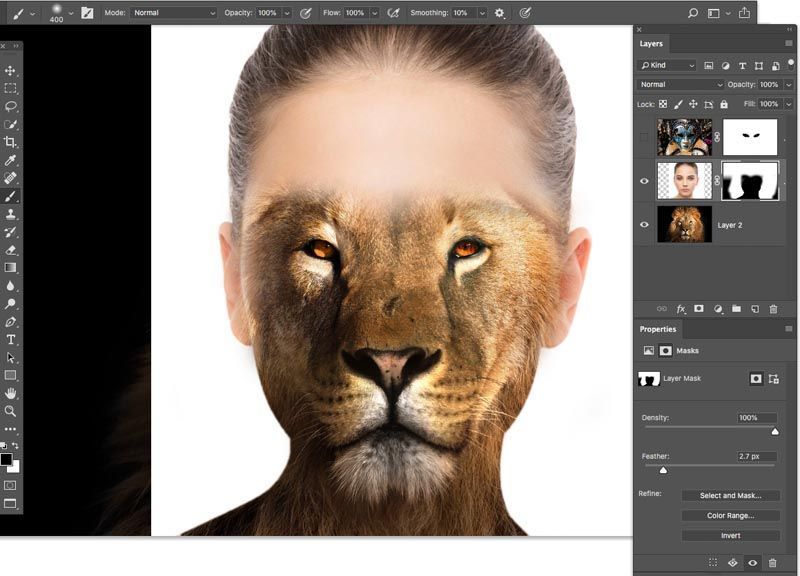Open the brush Mode dropdown

click(173, 13)
